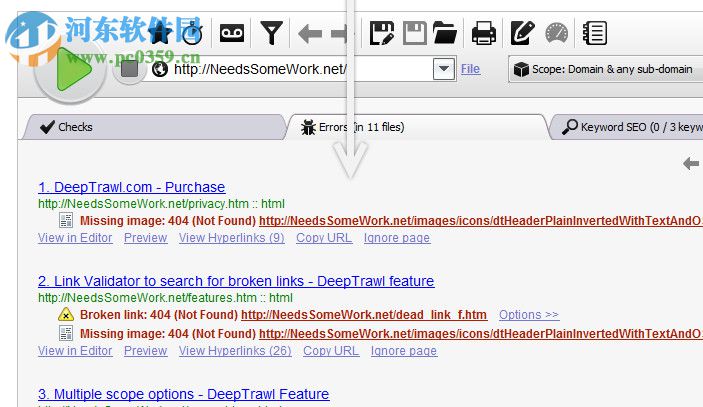
Task: Open the Scope: Domain & any sub-domain dropdown
Action: click(x=605, y=69)
